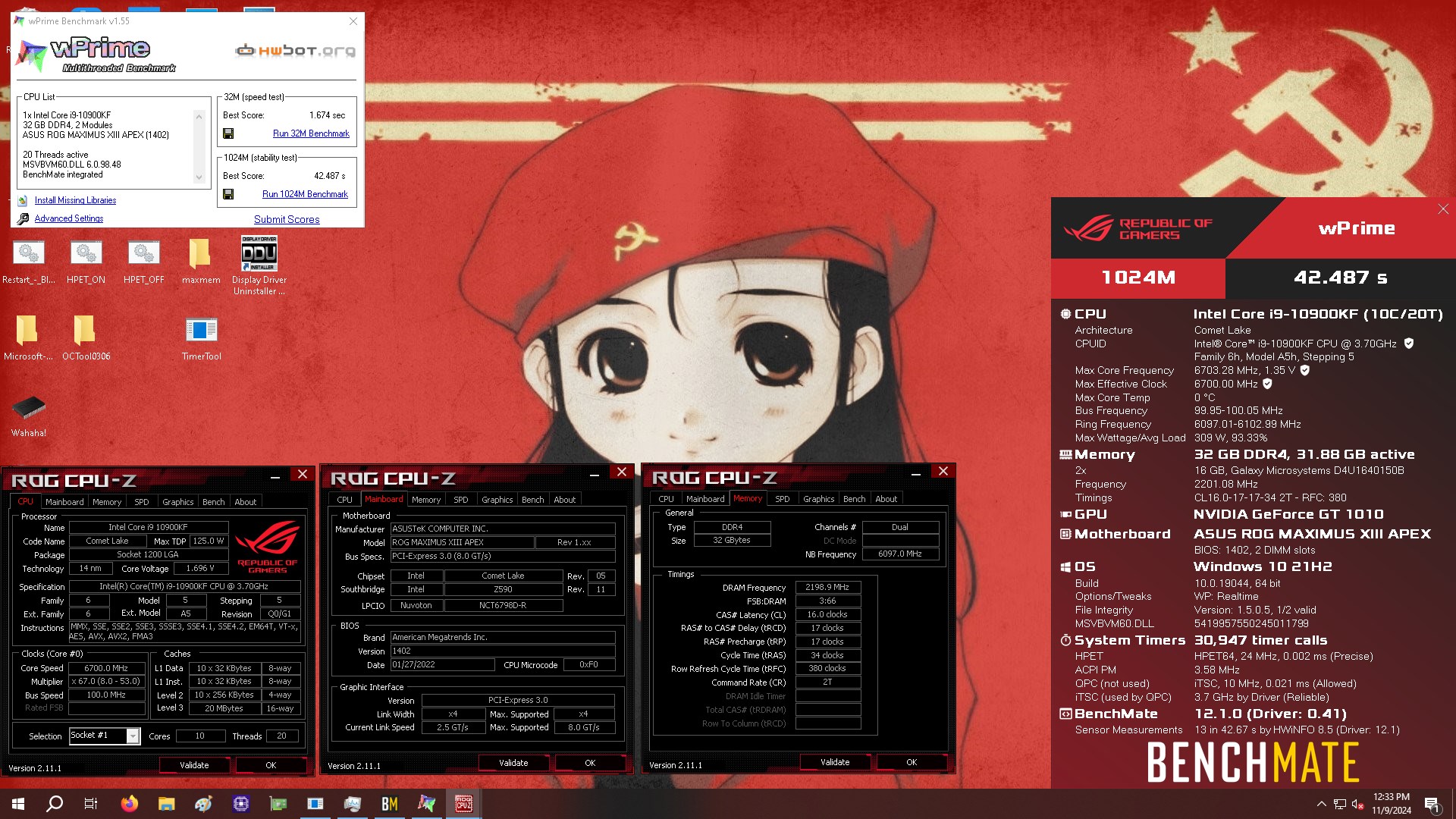Click Install Missing Libraries link
The width and height of the screenshot is (1456, 819).
pyautogui.click(x=75, y=200)
